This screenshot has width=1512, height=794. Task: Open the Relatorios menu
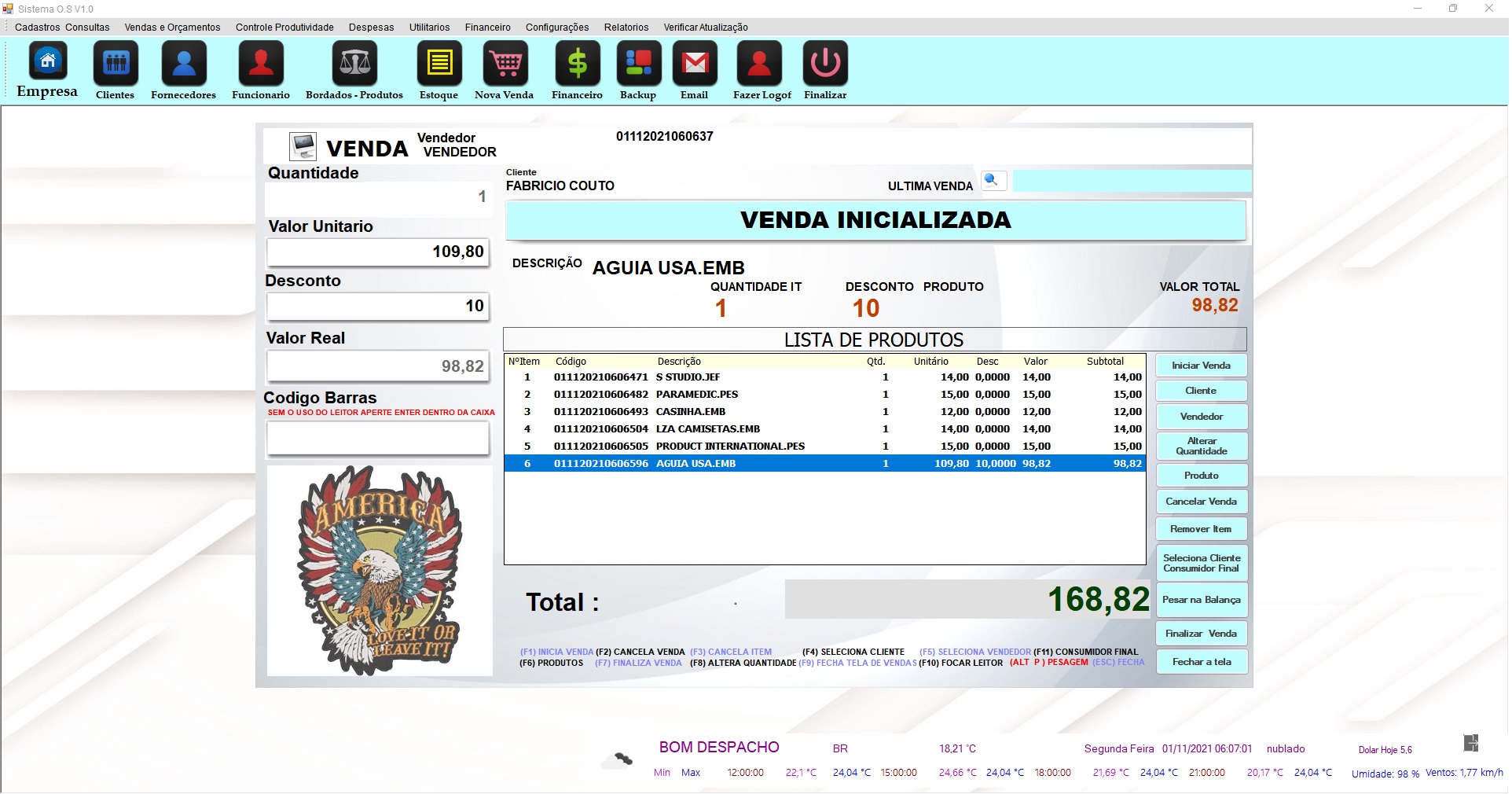pyautogui.click(x=626, y=28)
